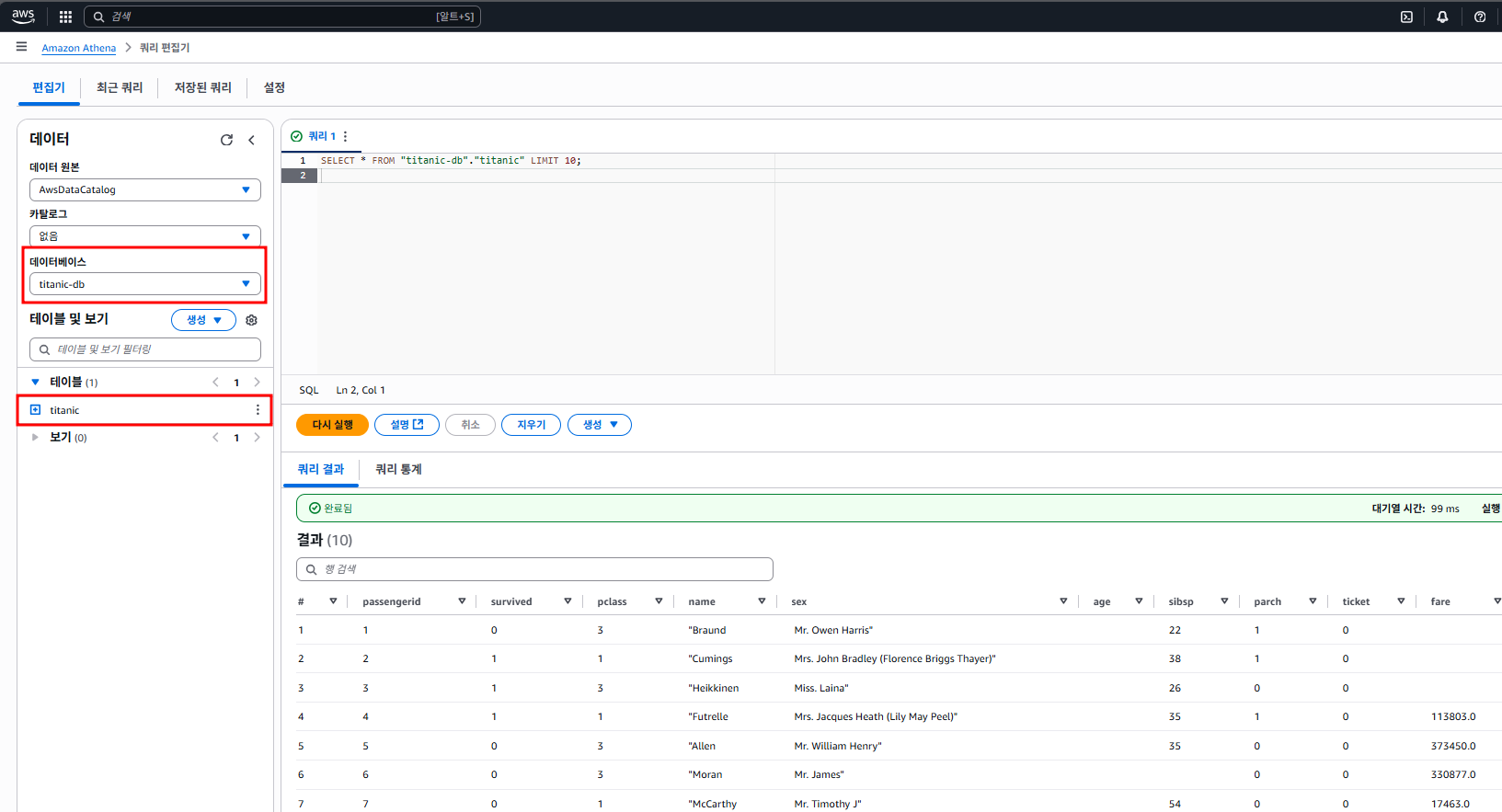1502x812 pixels.
Task: Open the database dropdown titanic-db
Action: 145,284
